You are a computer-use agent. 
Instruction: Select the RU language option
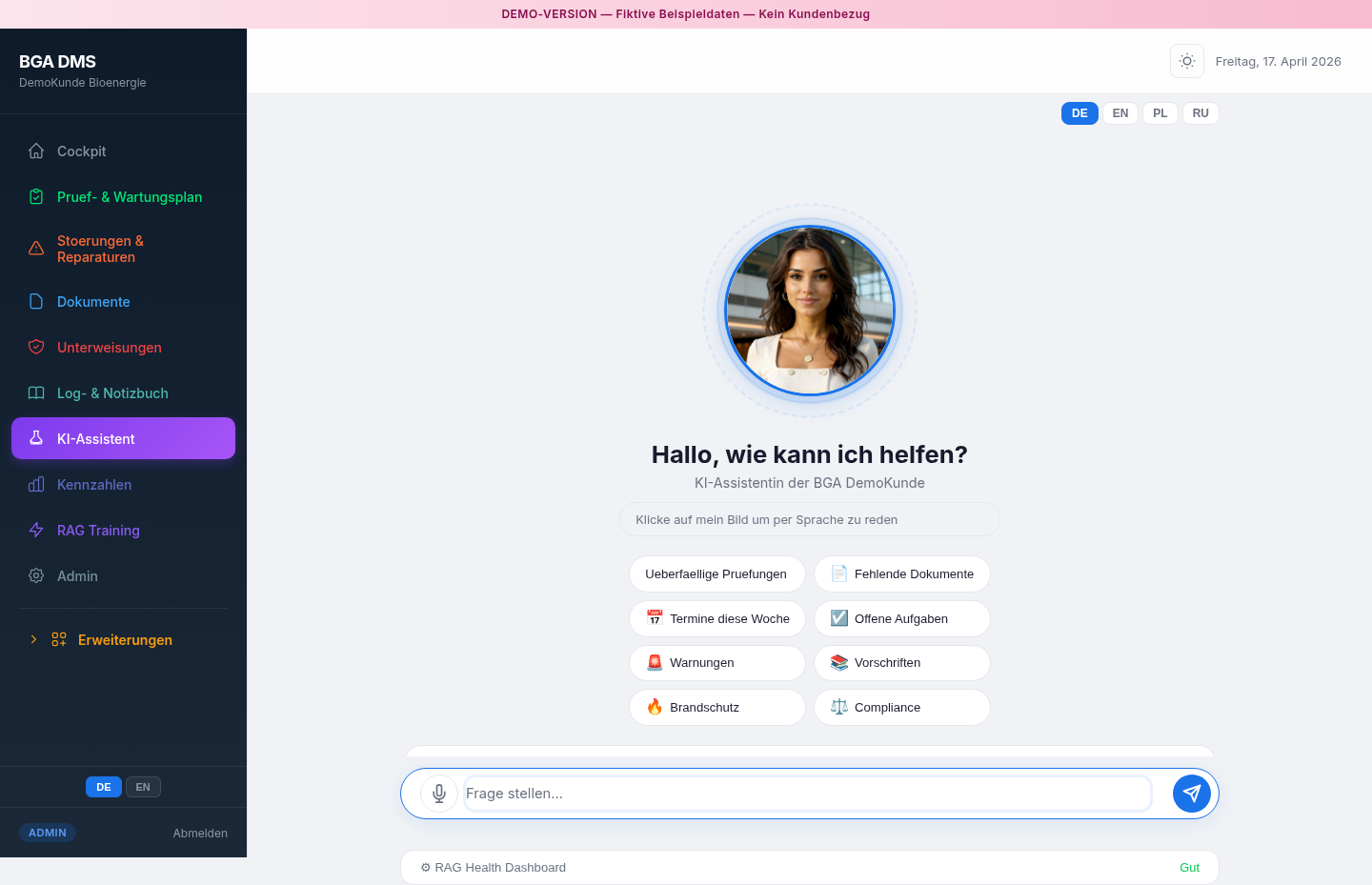click(1200, 112)
